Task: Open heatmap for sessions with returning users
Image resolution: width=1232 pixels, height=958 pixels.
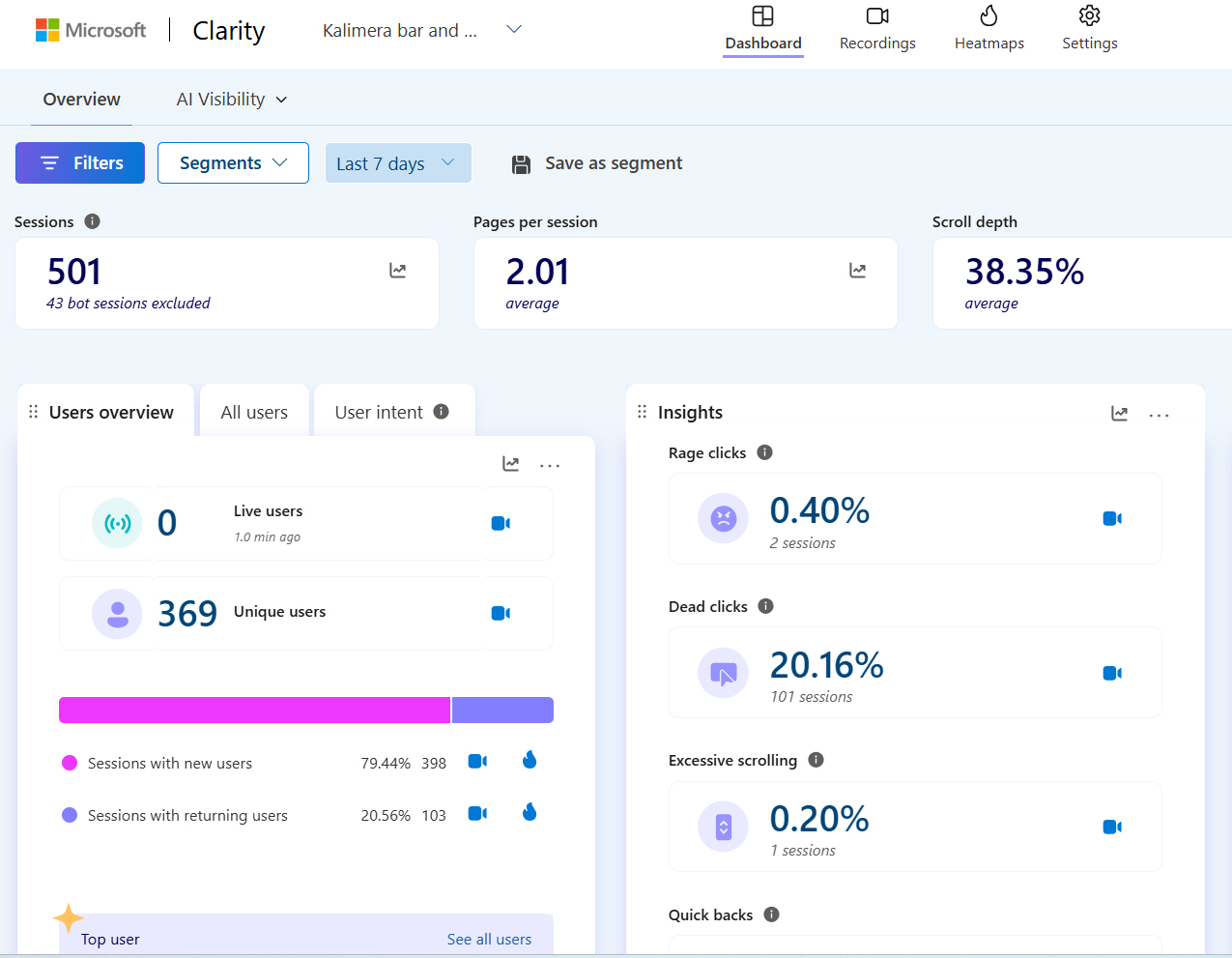Action: click(530, 812)
